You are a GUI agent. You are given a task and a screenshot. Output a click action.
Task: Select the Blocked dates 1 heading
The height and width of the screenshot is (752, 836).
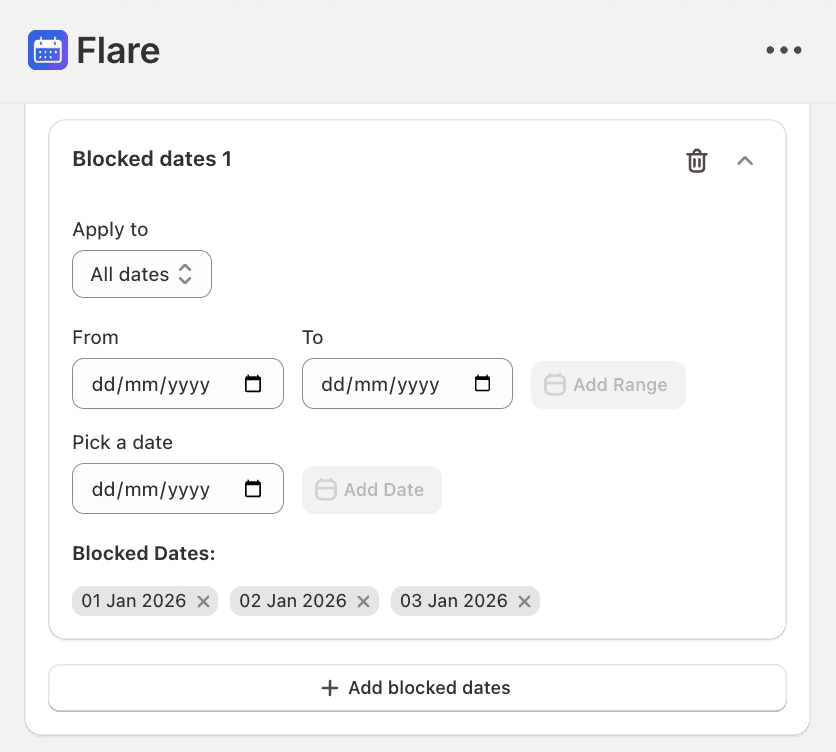[x=152, y=159]
